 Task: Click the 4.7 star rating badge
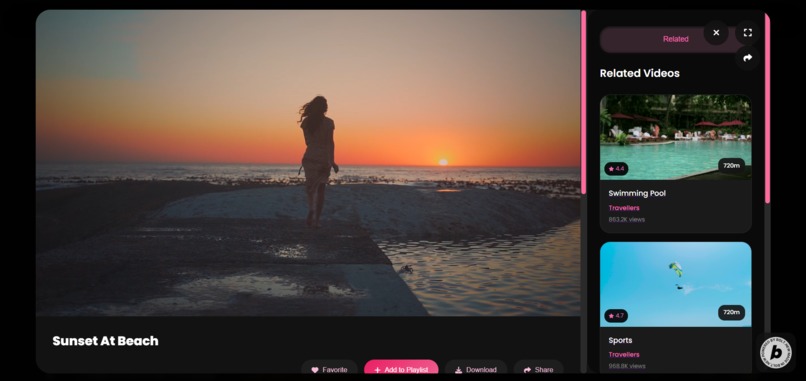[x=616, y=316]
